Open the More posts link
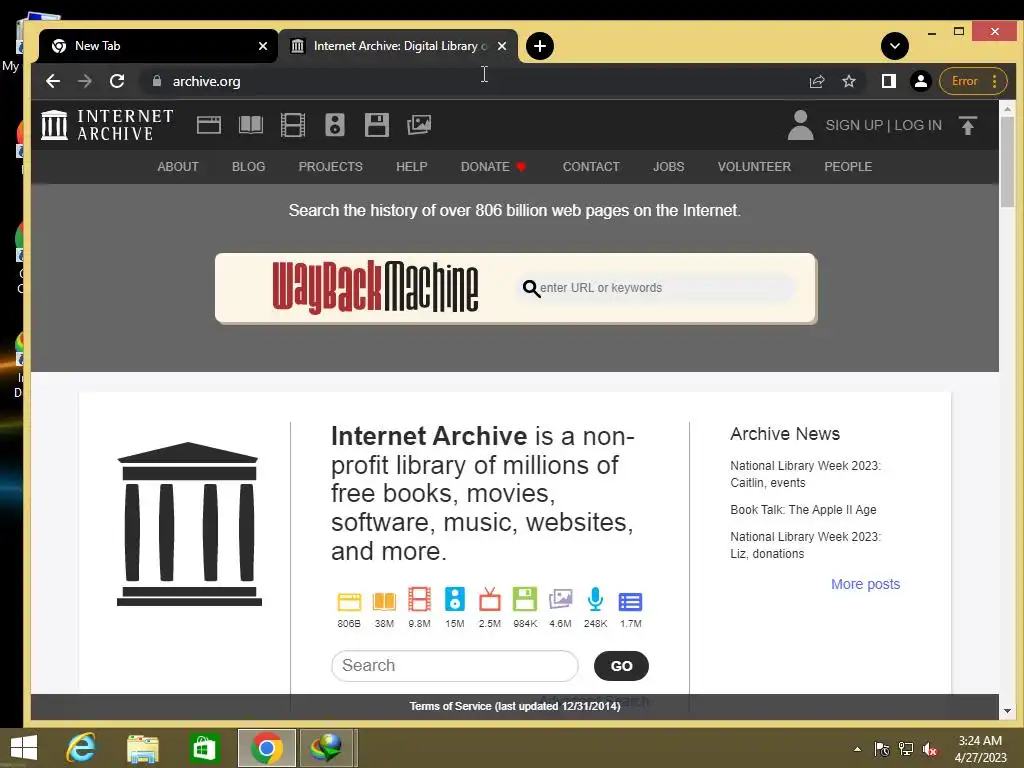The width and height of the screenshot is (1024, 768). (x=865, y=584)
